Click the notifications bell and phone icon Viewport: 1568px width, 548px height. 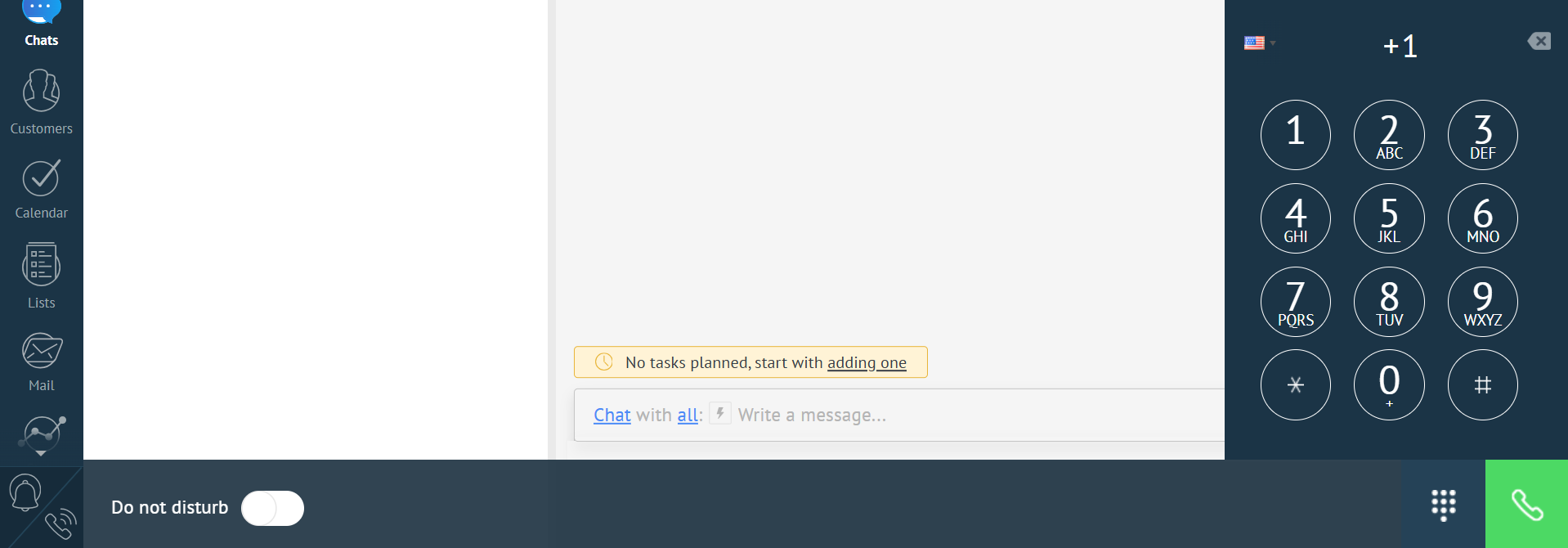point(42,507)
